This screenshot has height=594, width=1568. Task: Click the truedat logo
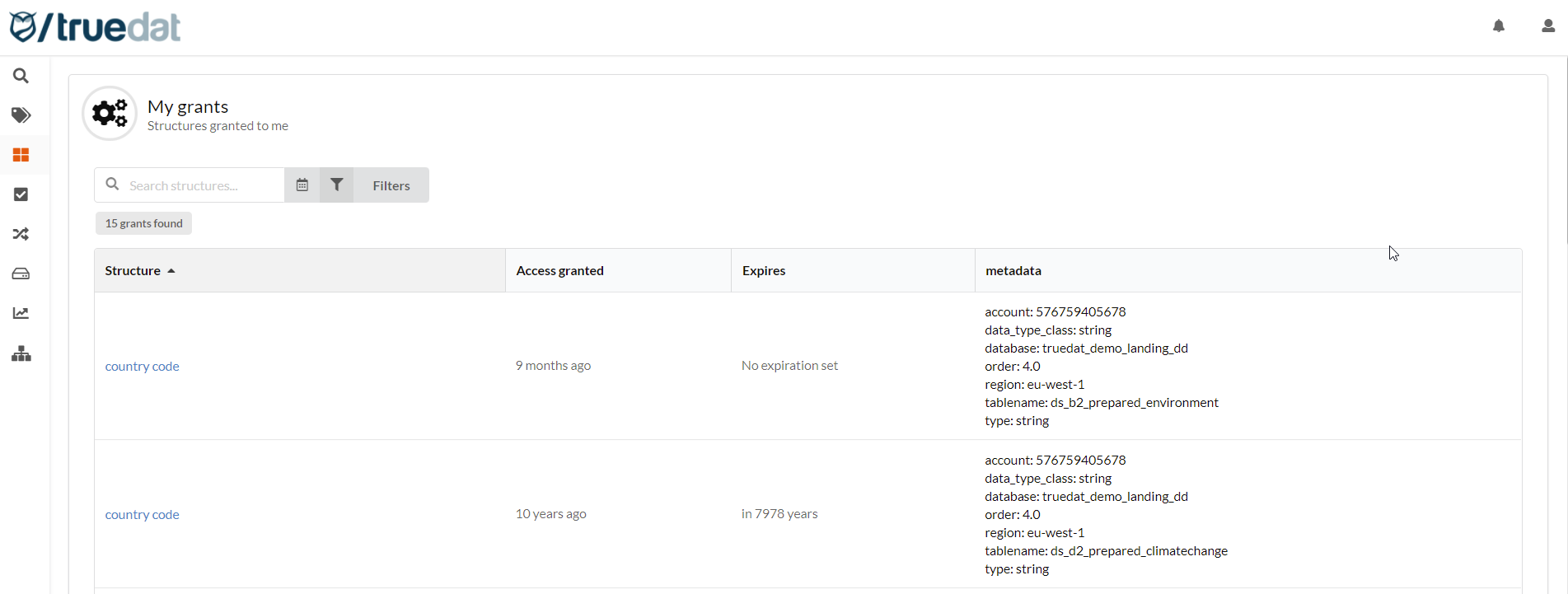coord(95,27)
